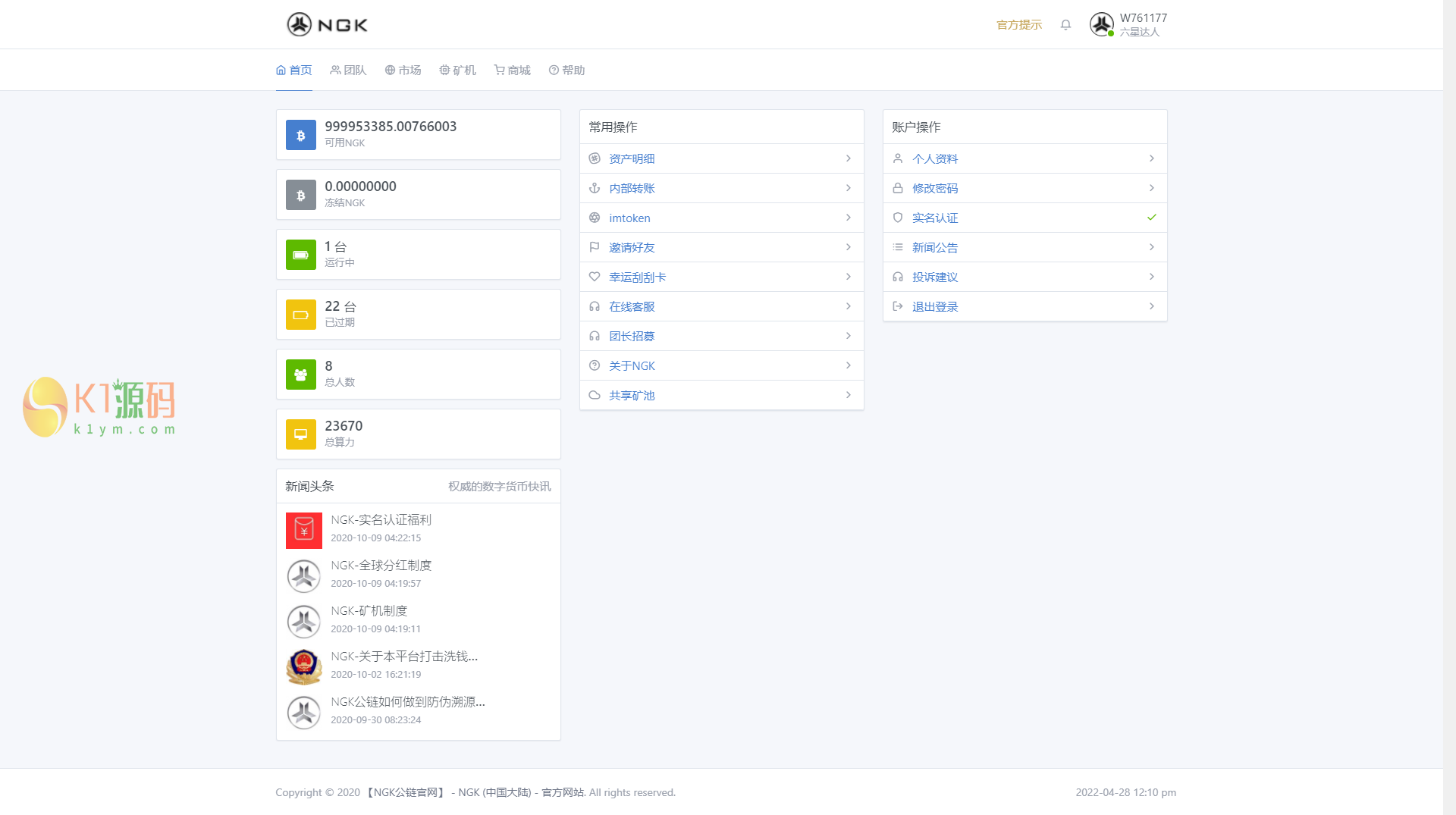Click the 23670 total hashpower value

coord(344,426)
